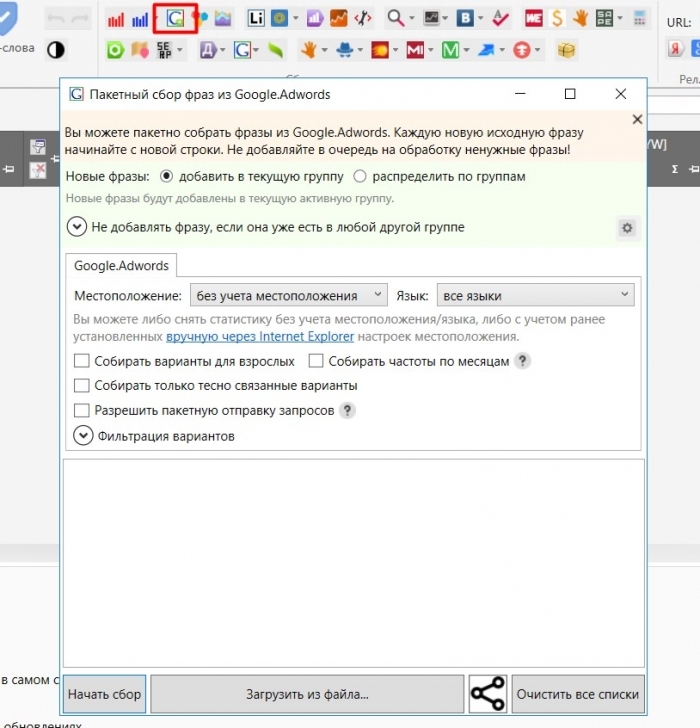Click the green leaf icon

(x=275, y=50)
